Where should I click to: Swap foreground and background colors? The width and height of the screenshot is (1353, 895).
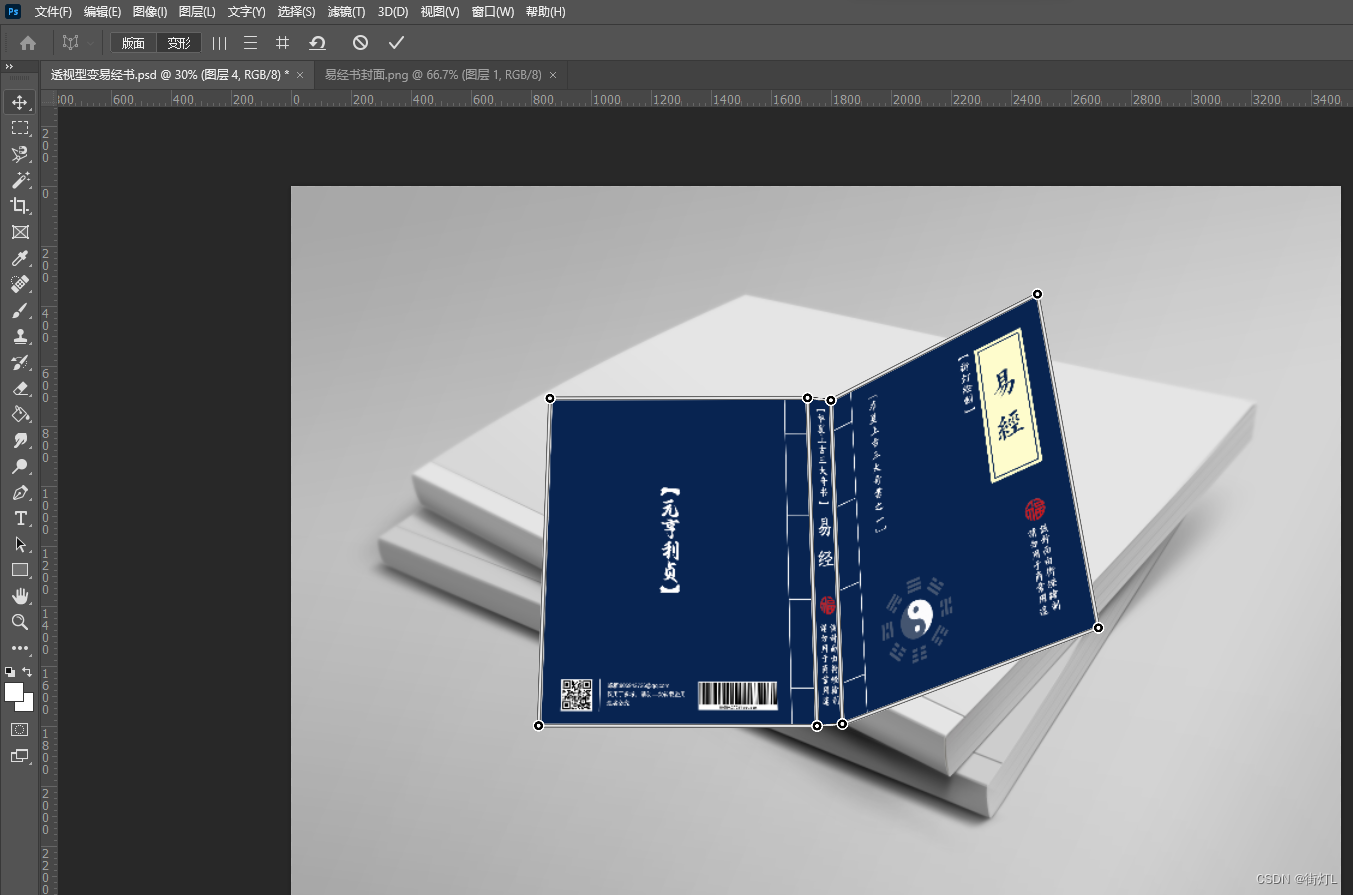28,672
